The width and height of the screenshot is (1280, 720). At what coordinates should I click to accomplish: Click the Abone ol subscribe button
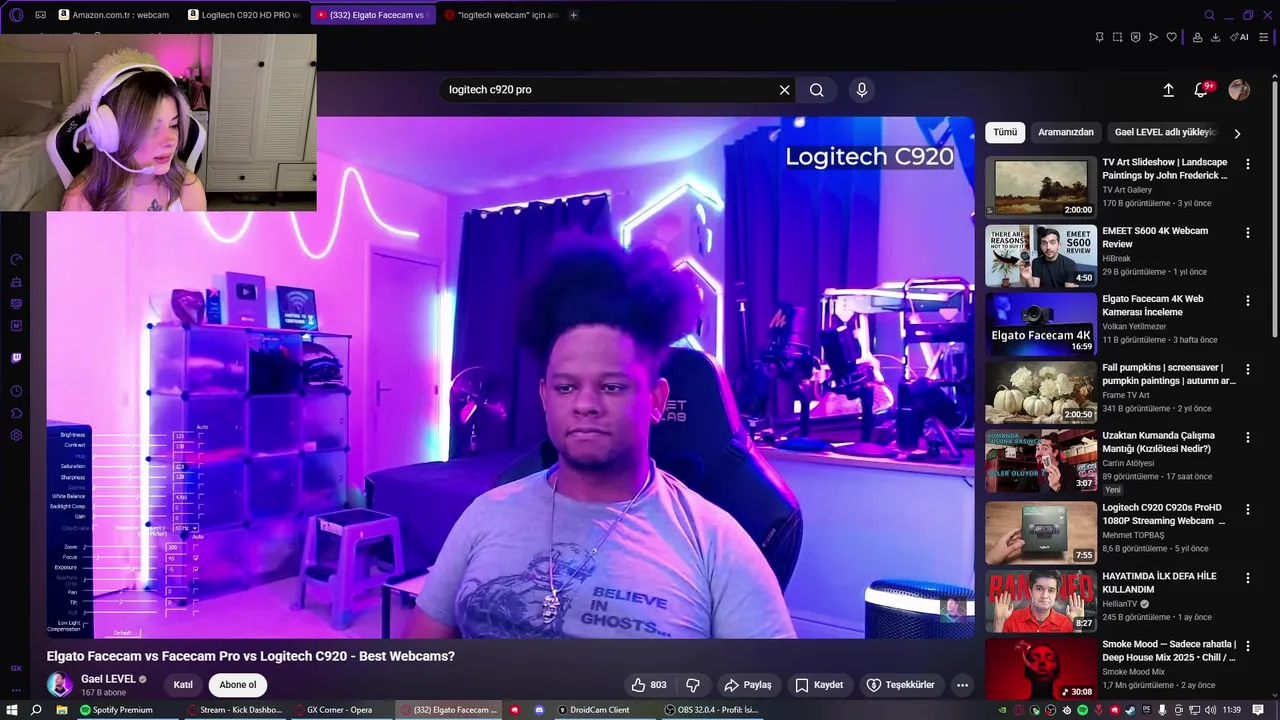[x=238, y=685]
